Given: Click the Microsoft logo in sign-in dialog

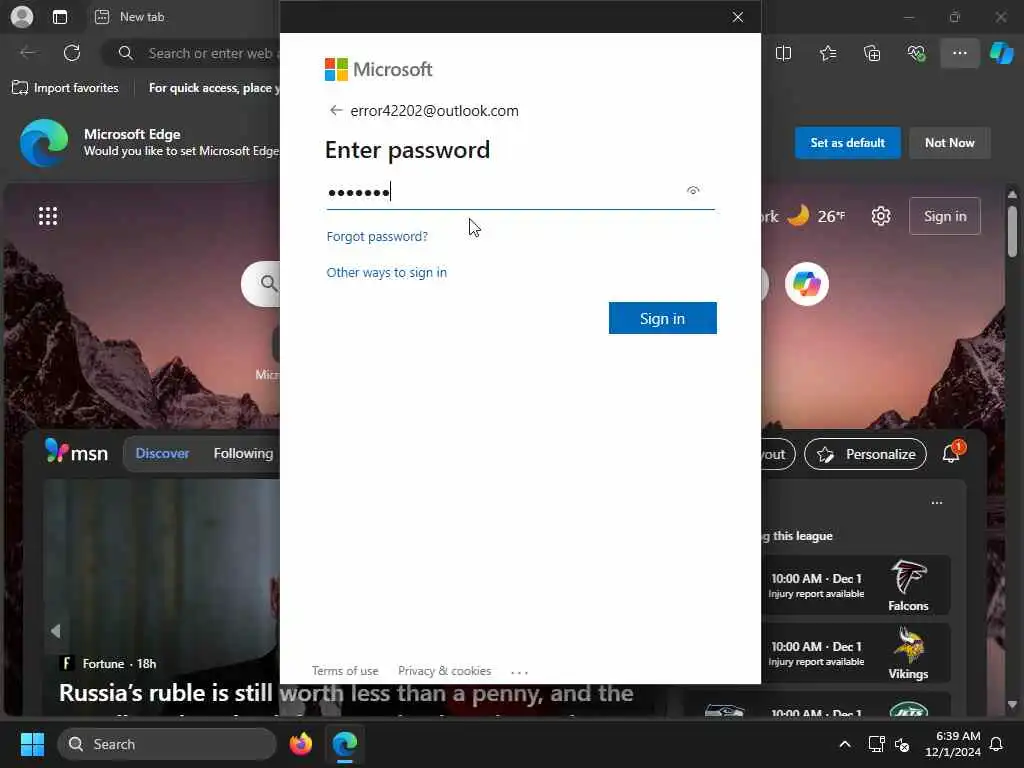Looking at the screenshot, I should [379, 69].
